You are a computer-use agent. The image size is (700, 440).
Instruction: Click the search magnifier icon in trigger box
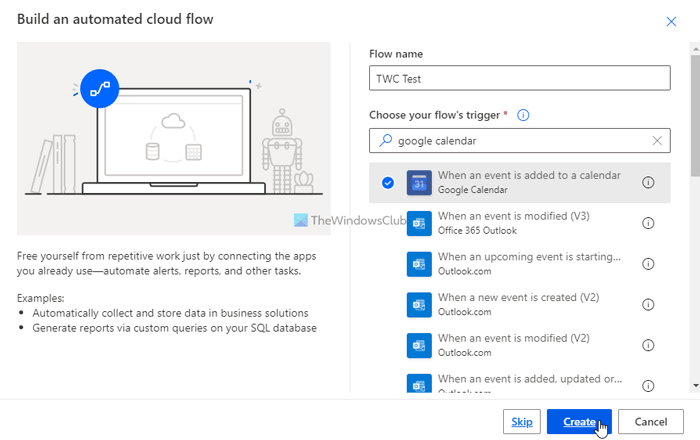point(384,141)
